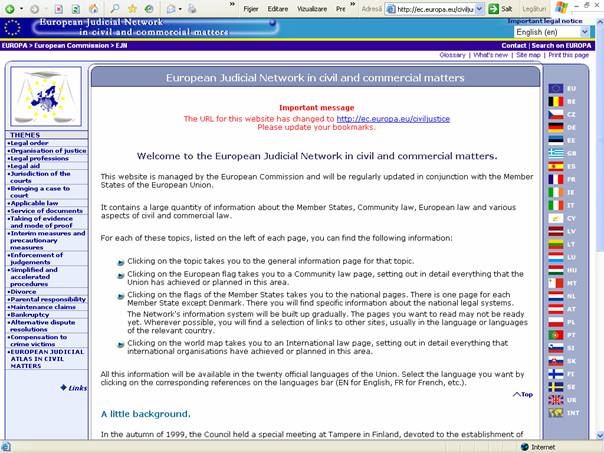Select the UK flag
Viewport: 604px width, 453px height.
coord(556,400)
